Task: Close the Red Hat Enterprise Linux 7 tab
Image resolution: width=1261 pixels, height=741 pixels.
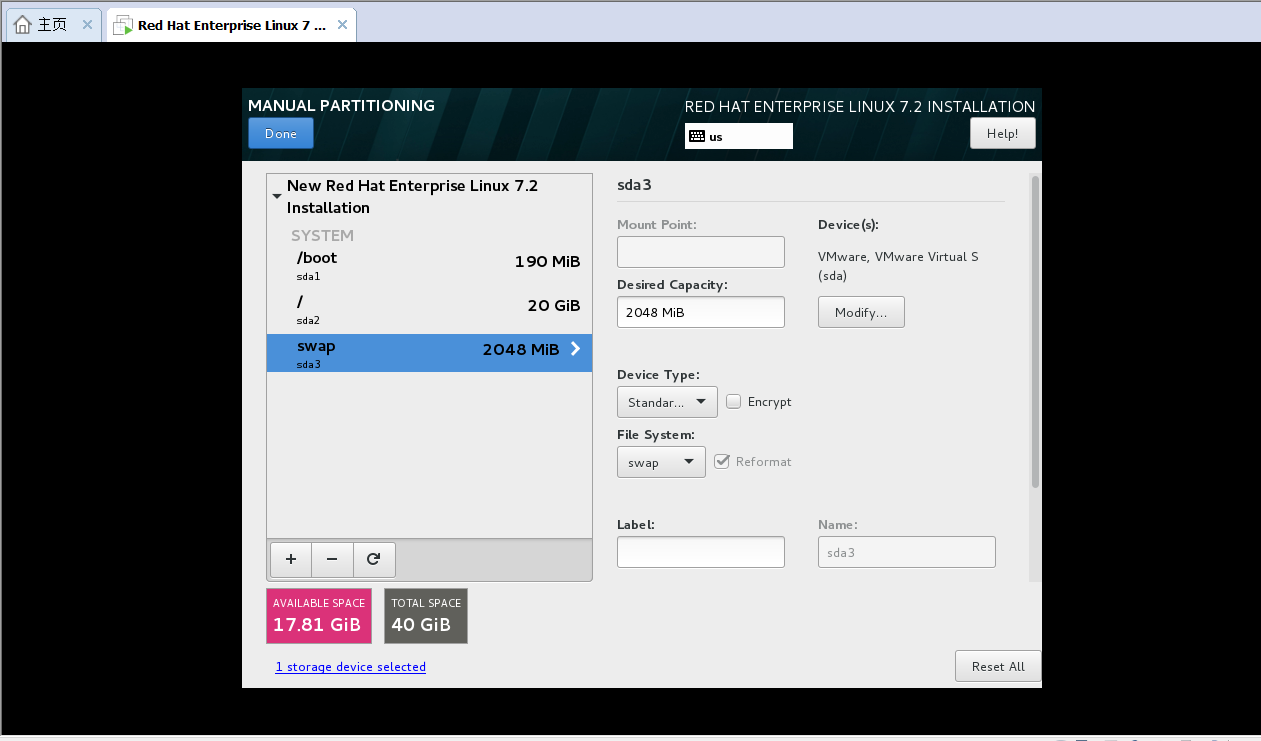Action: coord(342,25)
